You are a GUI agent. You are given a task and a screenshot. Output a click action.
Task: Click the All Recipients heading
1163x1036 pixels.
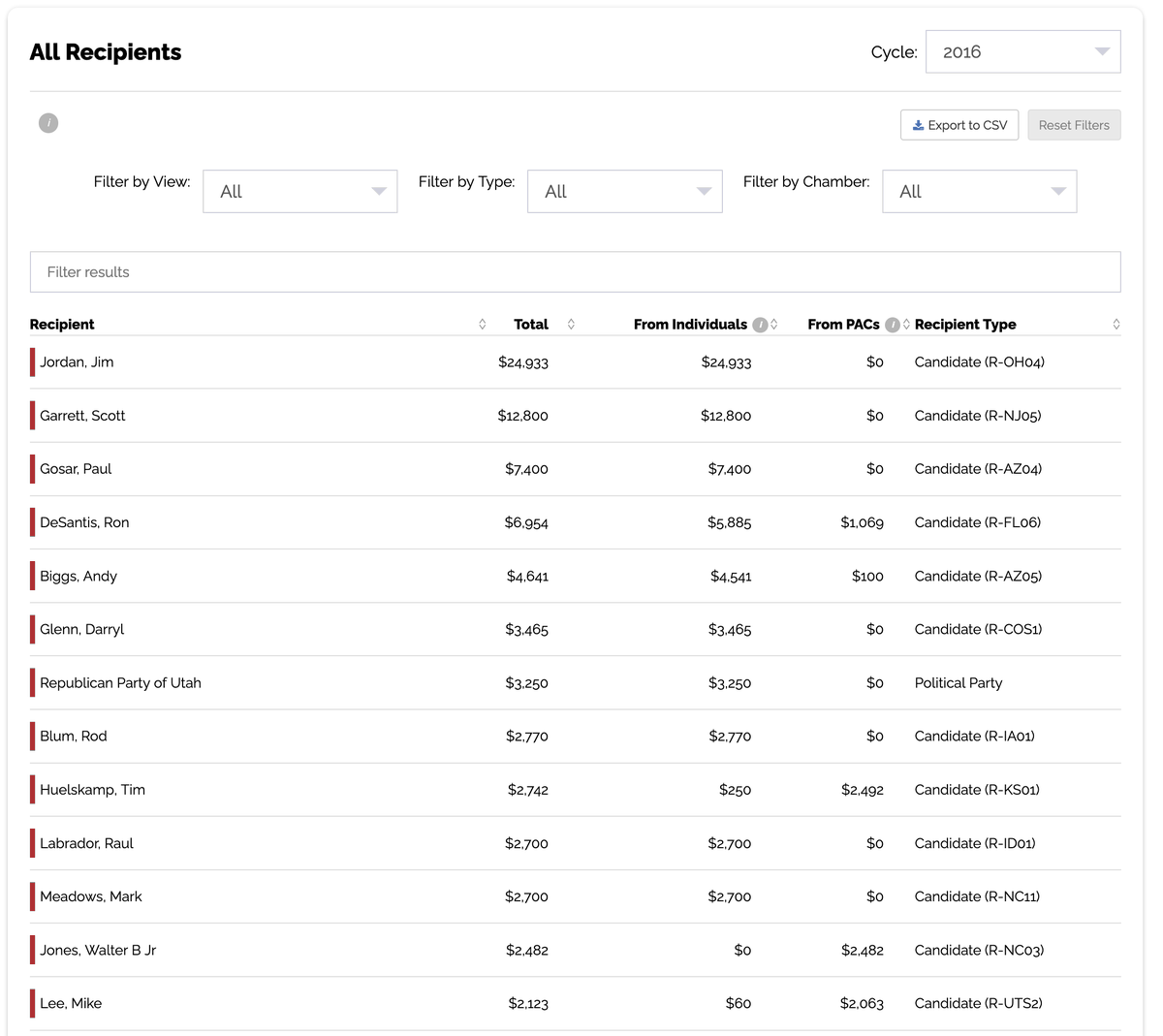pos(106,52)
